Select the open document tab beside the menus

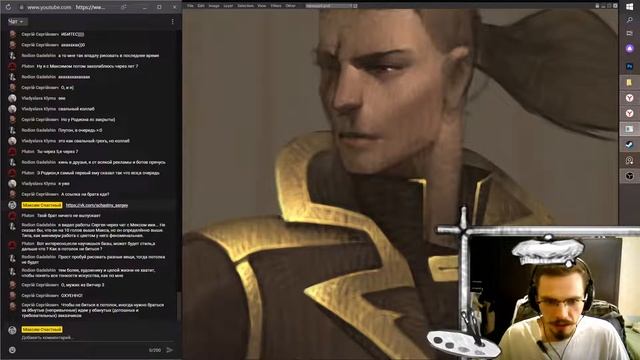point(329,6)
